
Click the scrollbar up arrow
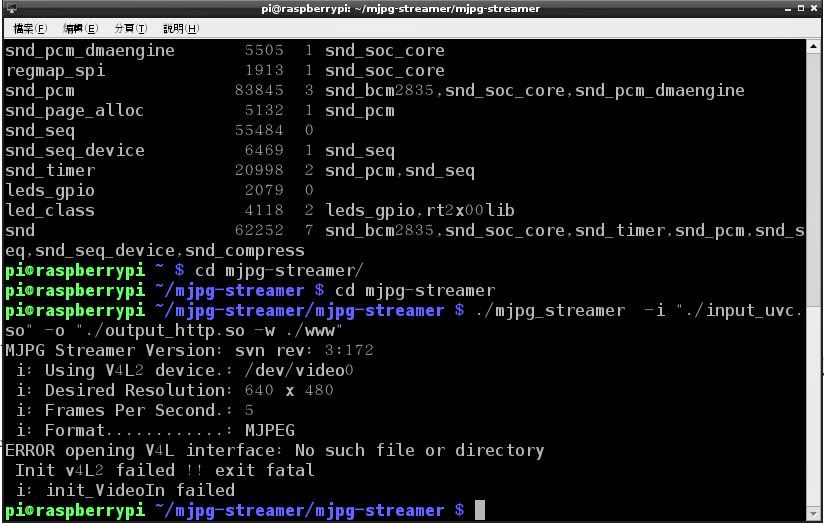coord(813,47)
